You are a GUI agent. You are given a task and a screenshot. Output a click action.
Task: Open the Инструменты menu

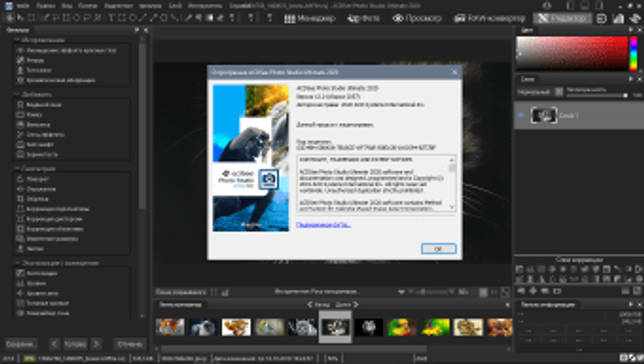point(205,6)
